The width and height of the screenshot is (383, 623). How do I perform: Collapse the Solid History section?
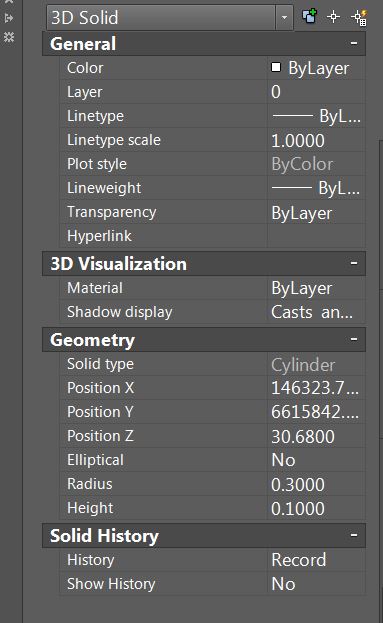coord(354,535)
